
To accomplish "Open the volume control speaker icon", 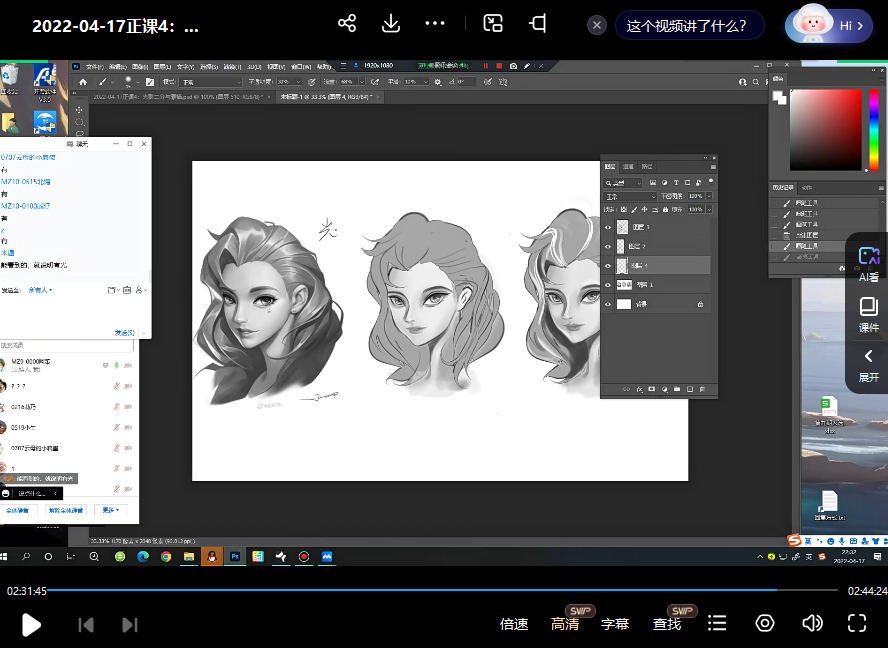I will (812, 624).
